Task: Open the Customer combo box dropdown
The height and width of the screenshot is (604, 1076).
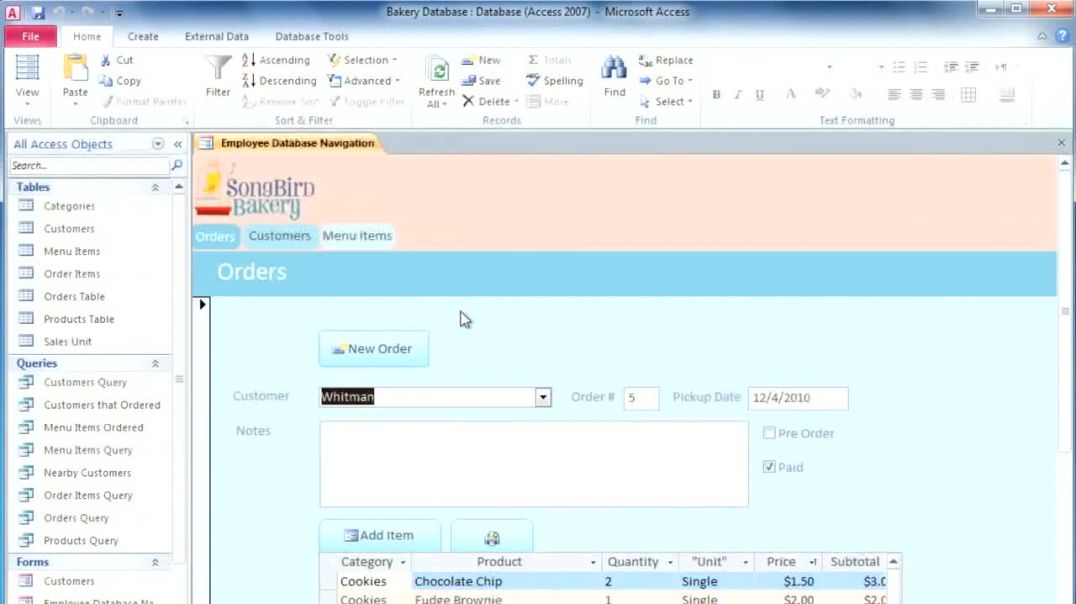Action: [x=543, y=397]
